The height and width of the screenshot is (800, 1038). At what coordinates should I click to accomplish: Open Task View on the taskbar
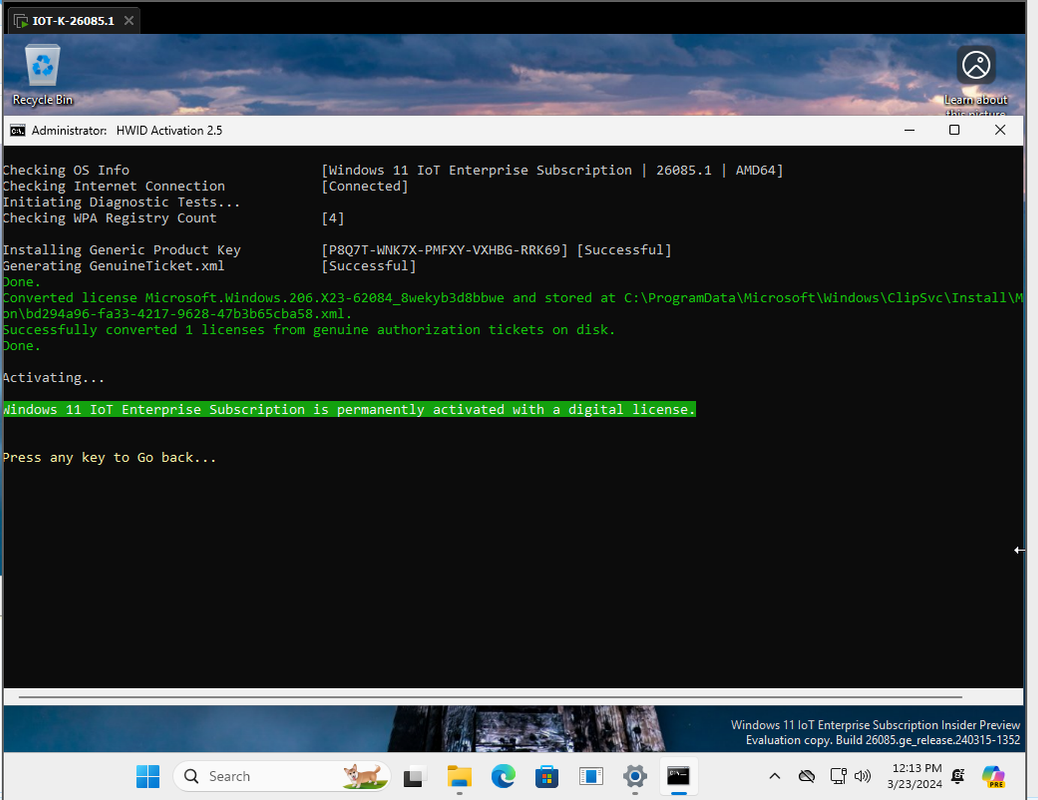pos(414,776)
